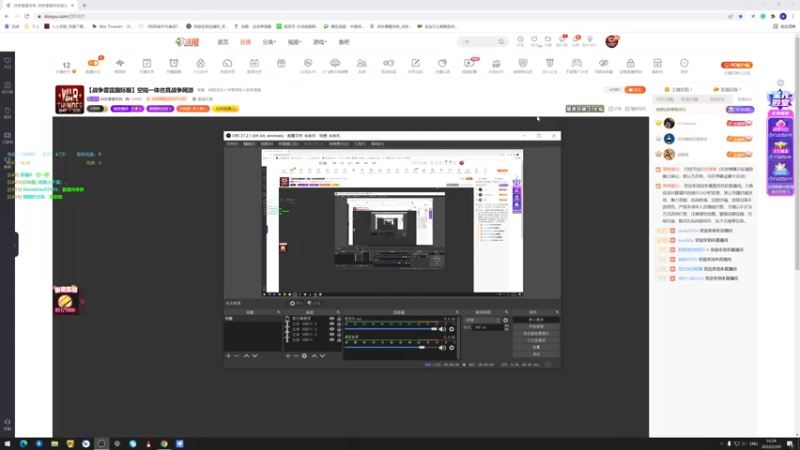Remove the scene with the OBS scenes minus icon
This screenshot has height=450, width=800.
coord(236,356)
